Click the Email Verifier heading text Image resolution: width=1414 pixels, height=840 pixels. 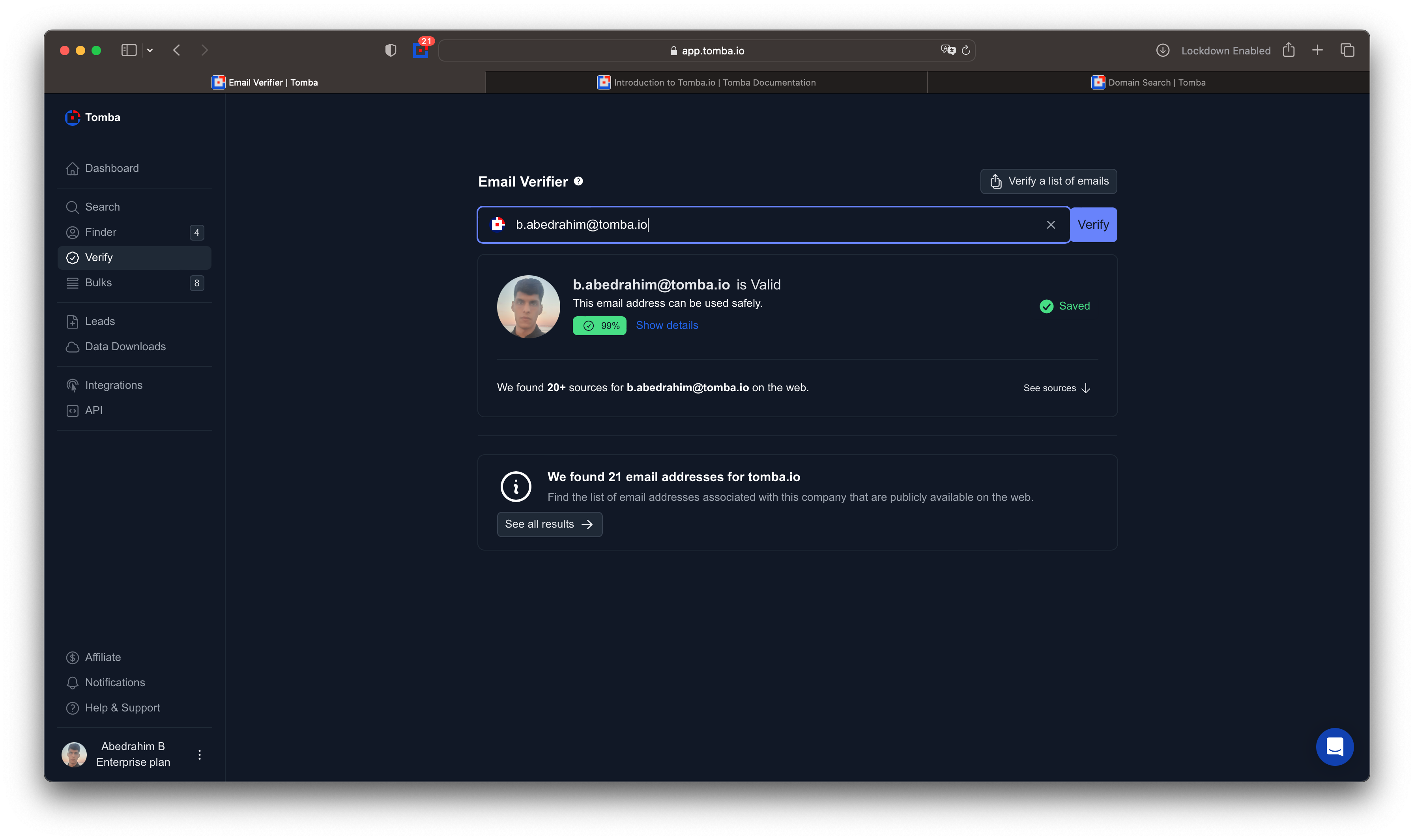[523, 182]
